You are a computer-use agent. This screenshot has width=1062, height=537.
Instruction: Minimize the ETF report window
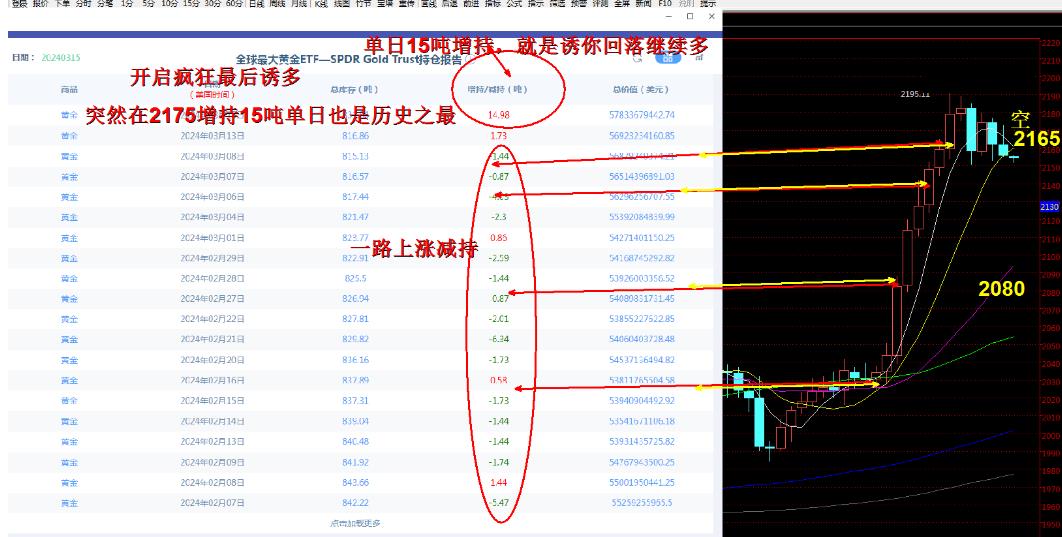tap(669, 16)
